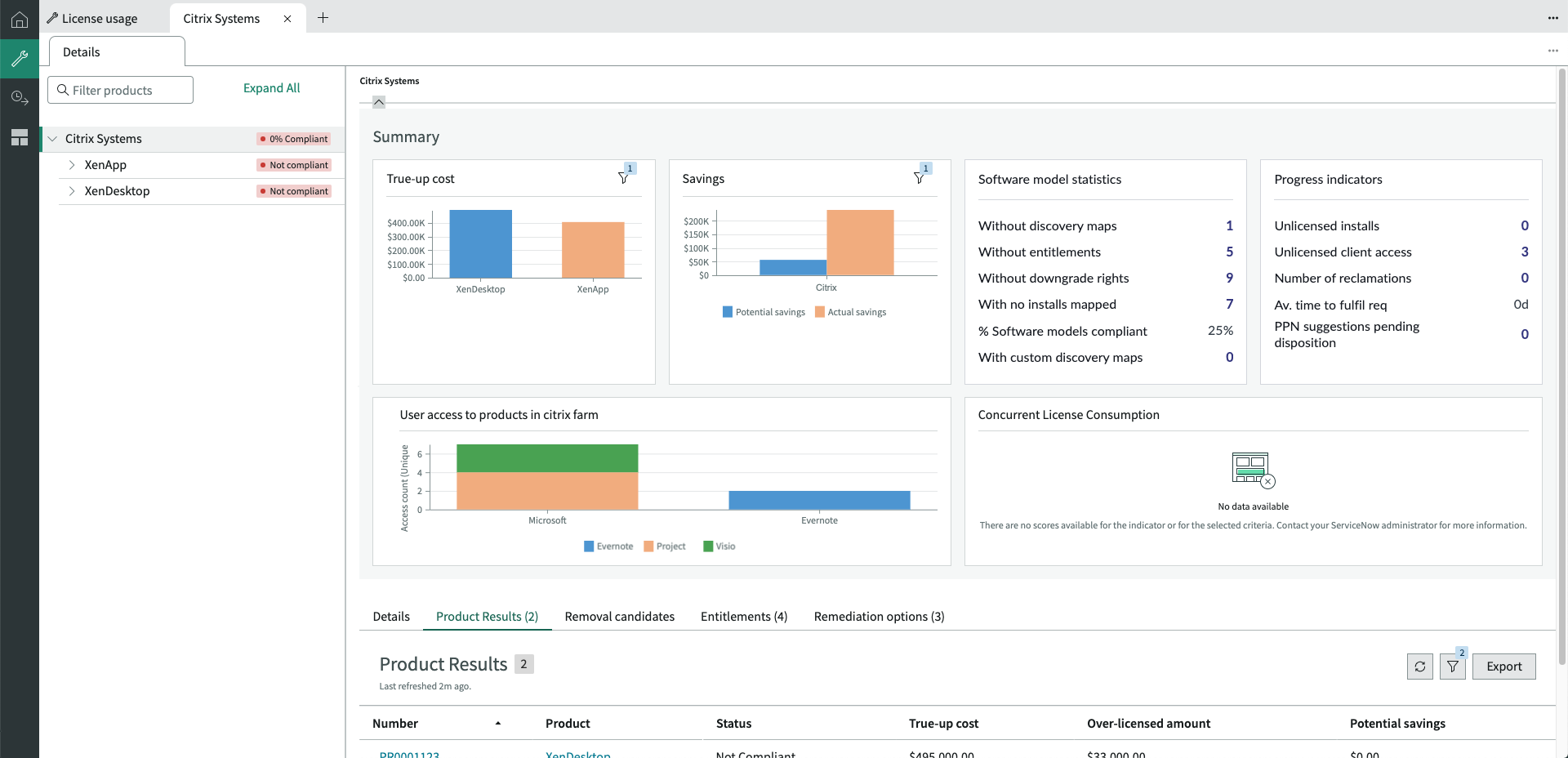Collapse Citrix Systems tree node
Viewport: 1568px width, 758px height.
[x=52, y=139]
